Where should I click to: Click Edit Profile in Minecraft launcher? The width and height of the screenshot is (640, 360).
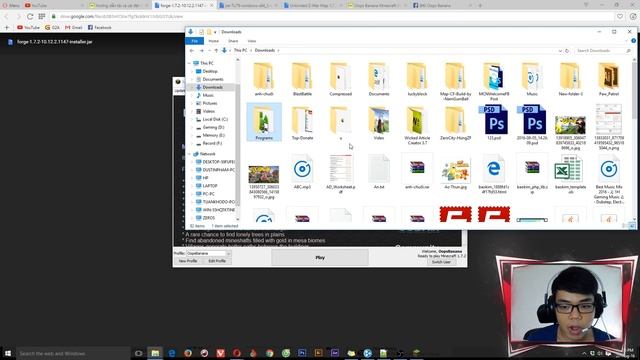pos(217,261)
